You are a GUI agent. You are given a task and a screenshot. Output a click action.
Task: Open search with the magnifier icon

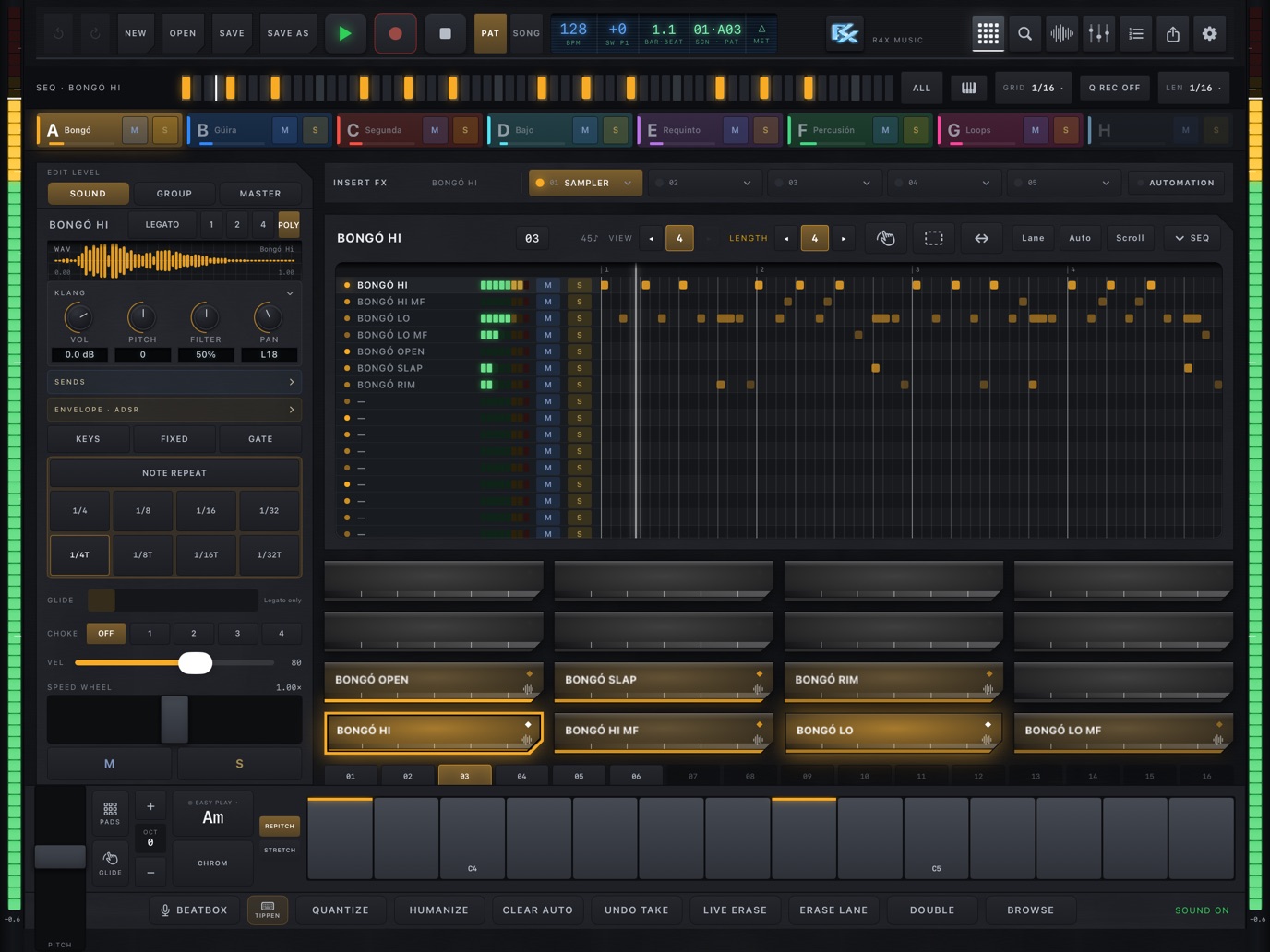1024,33
